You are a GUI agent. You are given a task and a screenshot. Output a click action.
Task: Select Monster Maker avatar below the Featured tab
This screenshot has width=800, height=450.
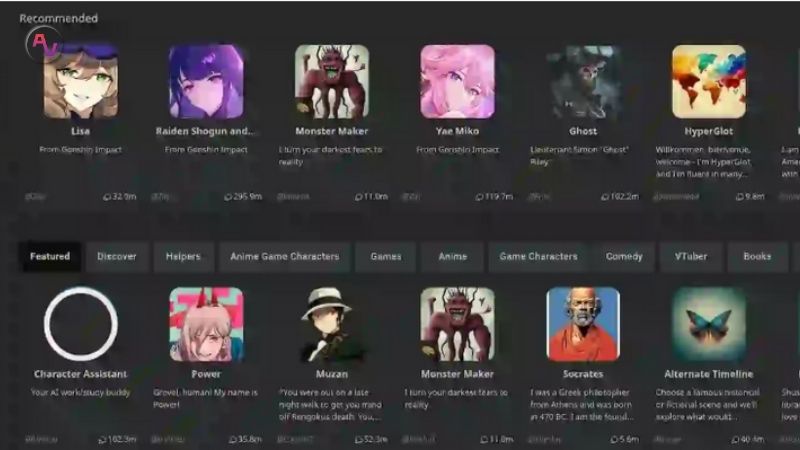[x=457, y=324]
